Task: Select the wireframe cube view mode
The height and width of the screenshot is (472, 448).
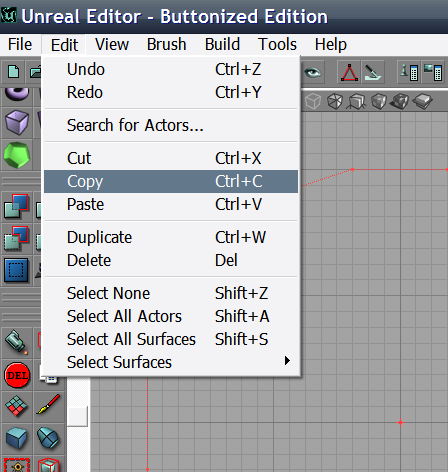Action: pyautogui.click(x=313, y=101)
